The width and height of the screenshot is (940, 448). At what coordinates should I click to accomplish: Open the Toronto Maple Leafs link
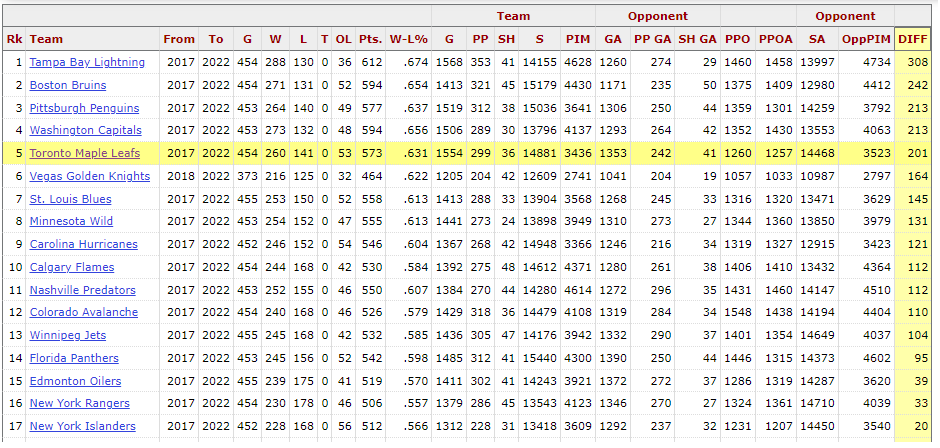(85, 153)
